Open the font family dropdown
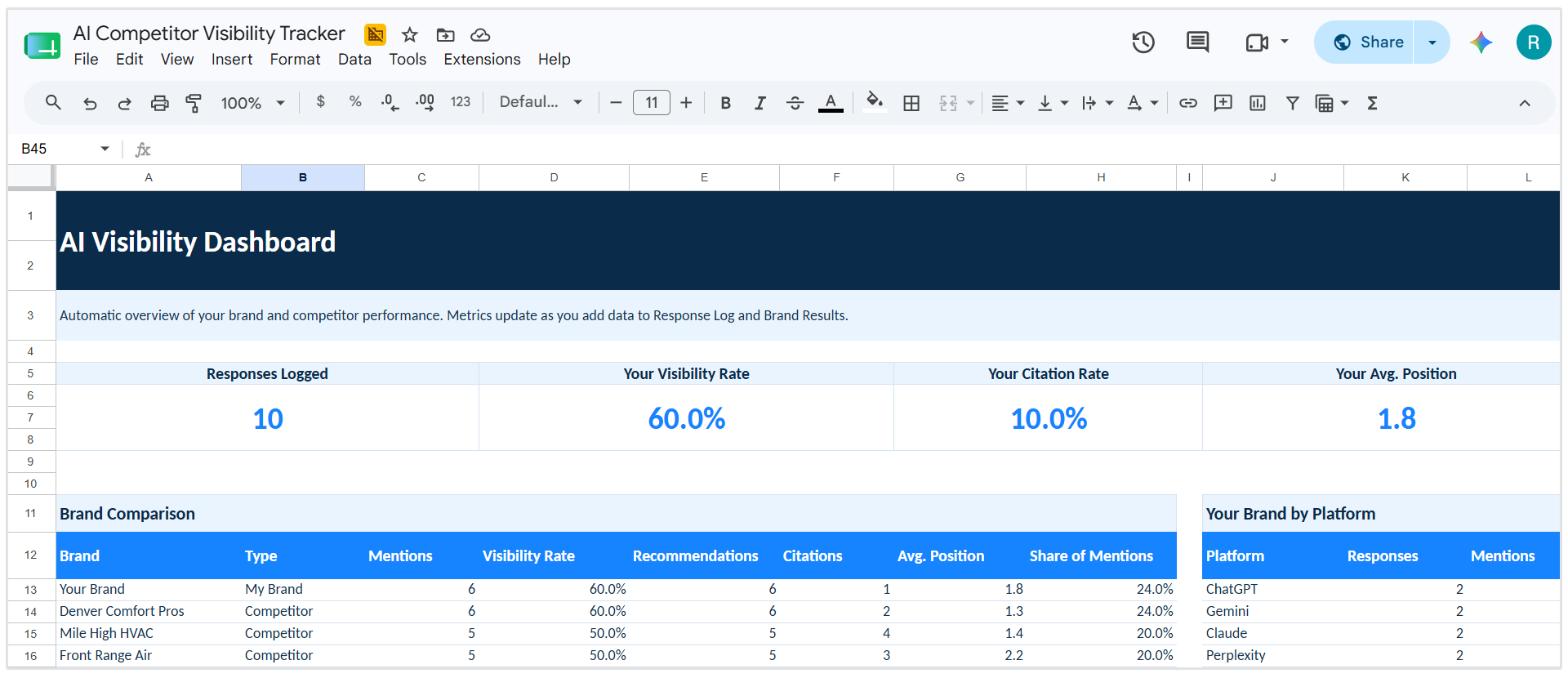Viewport: 1568px width, 678px height. (x=541, y=102)
